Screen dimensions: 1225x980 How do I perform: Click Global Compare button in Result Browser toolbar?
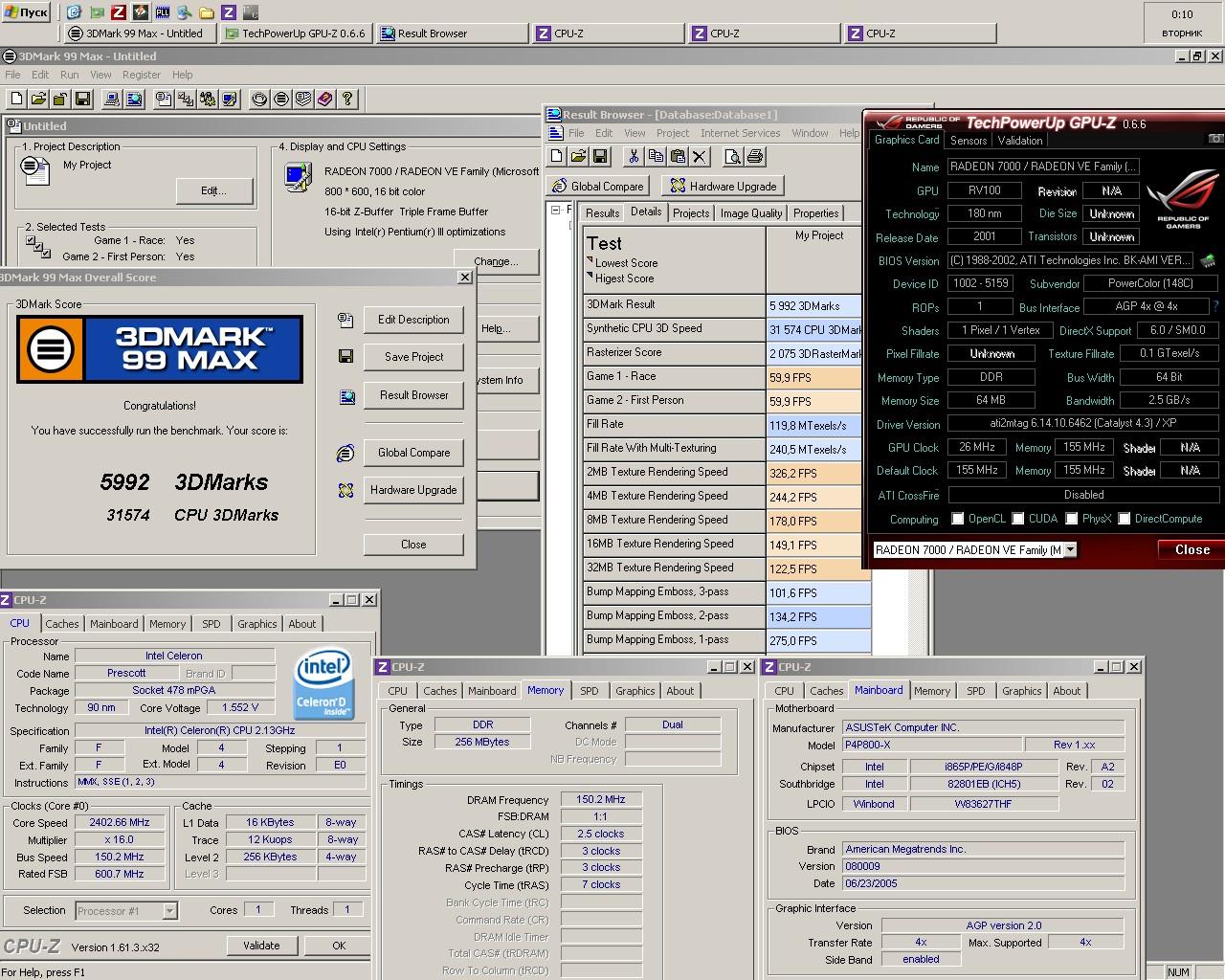click(x=597, y=187)
